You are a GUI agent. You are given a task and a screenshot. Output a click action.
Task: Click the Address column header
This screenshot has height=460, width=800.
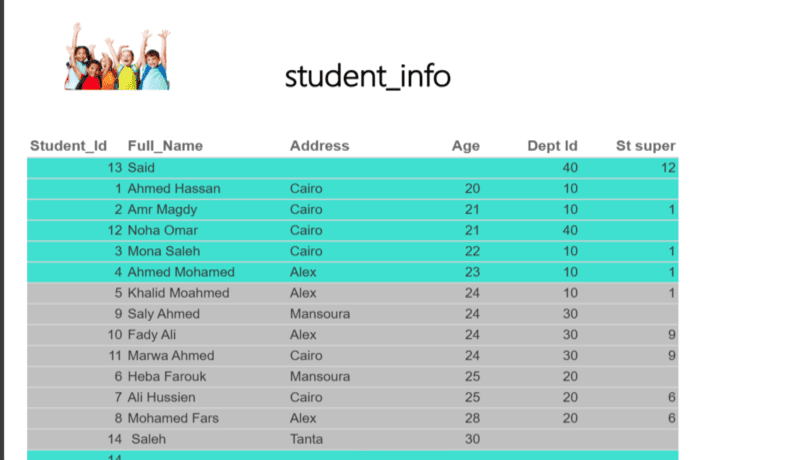click(x=319, y=146)
